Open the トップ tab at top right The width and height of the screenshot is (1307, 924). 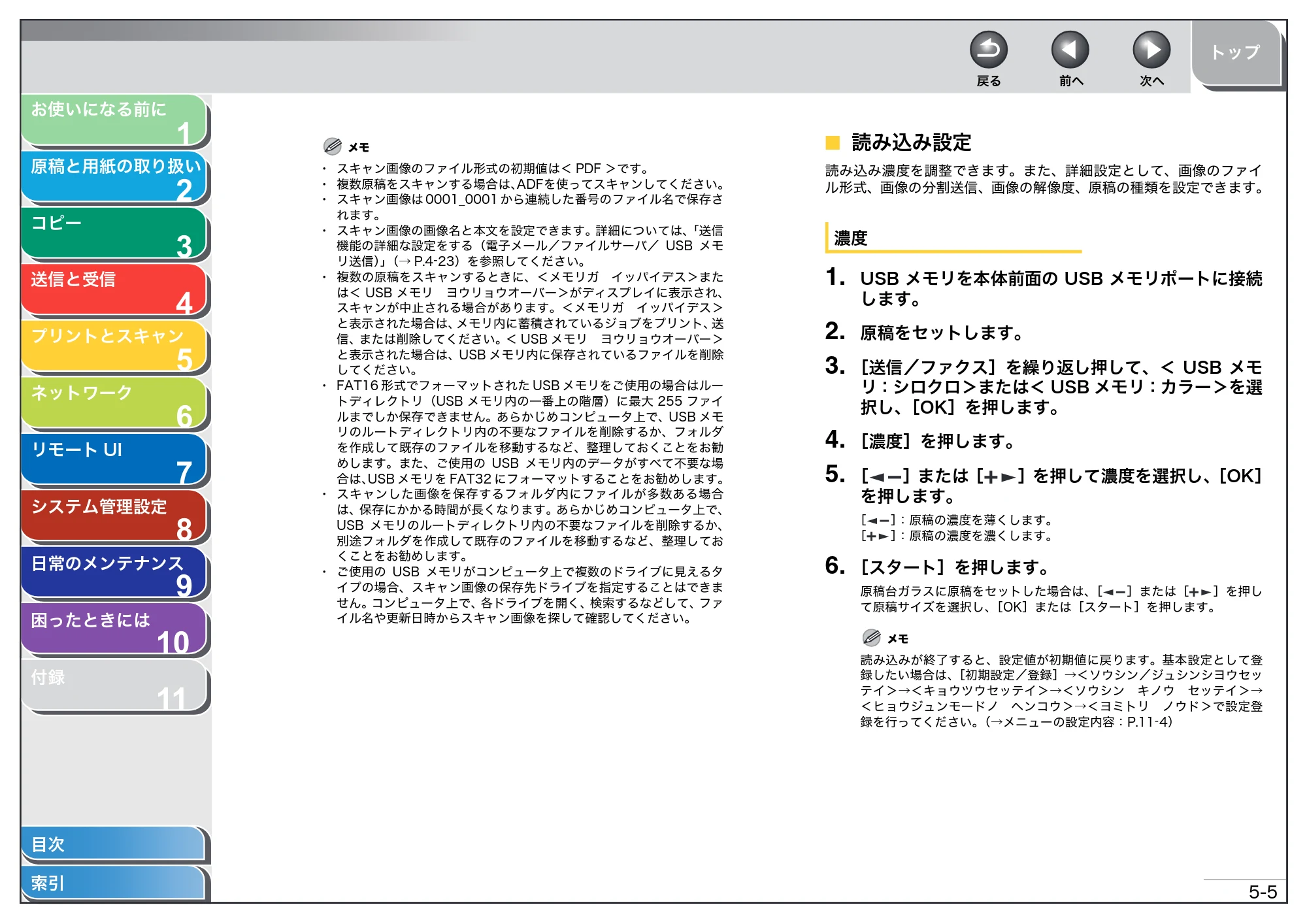pos(1236,53)
